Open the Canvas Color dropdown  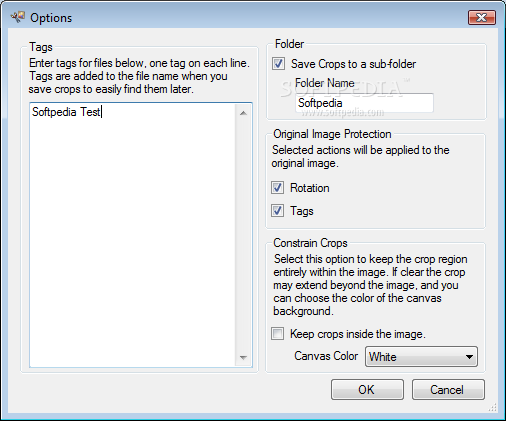click(x=421, y=357)
